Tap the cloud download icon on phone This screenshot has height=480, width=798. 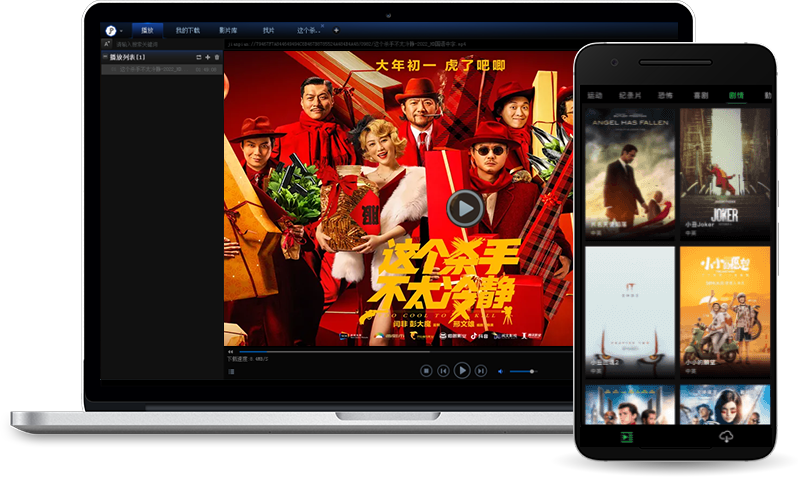(x=726, y=437)
